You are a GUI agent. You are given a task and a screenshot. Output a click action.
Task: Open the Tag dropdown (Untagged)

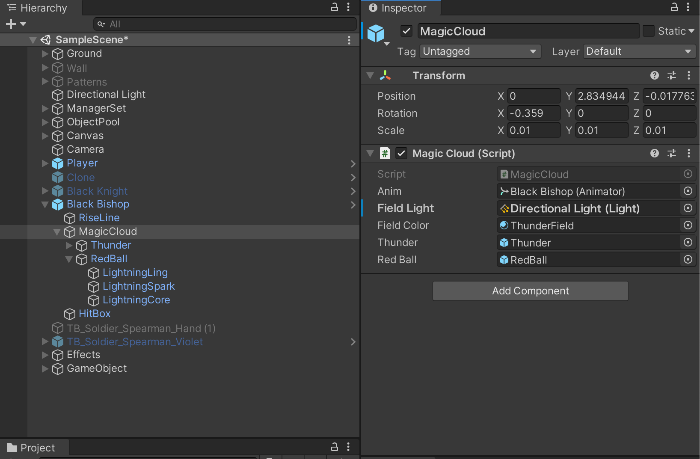[x=480, y=52]
